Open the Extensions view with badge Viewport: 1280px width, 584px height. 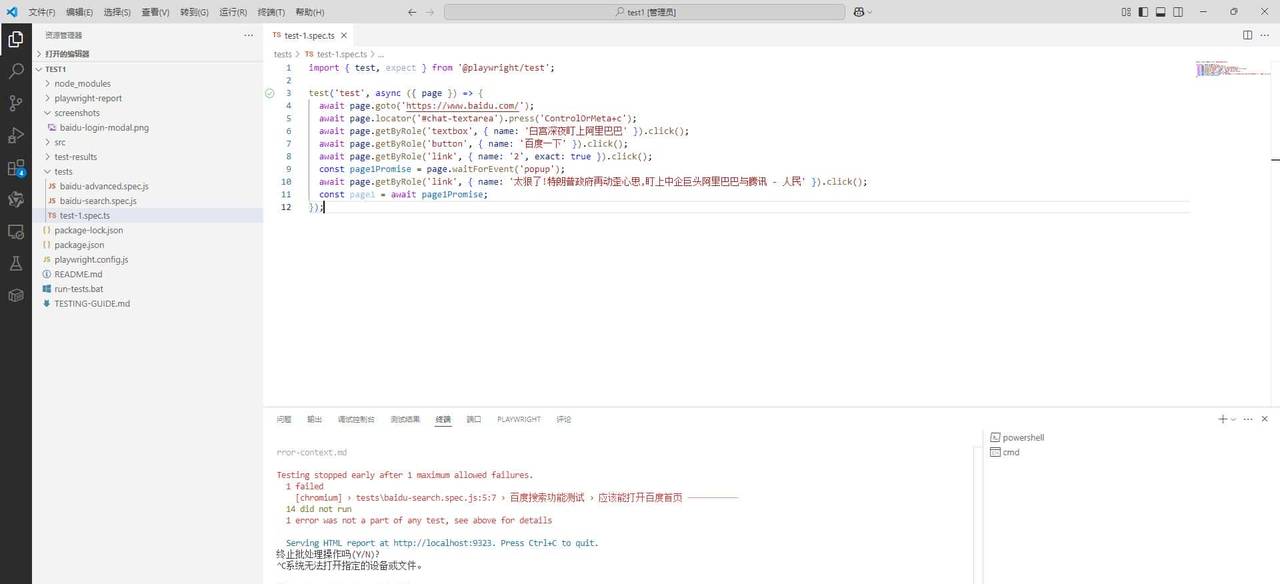tap(16, 168)
